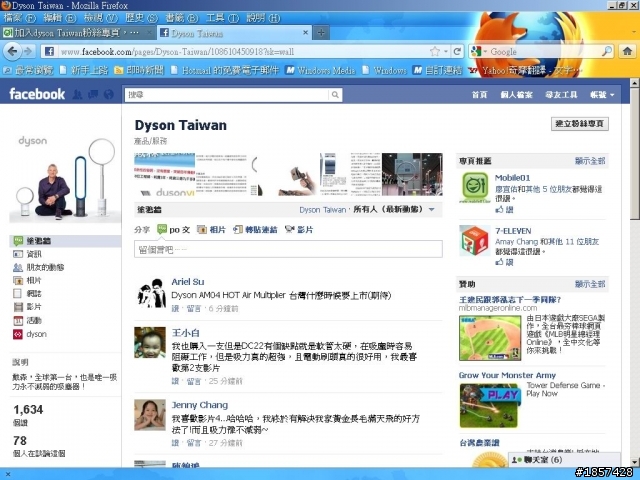Close the Dyson Taiwan tab
Viewport: 640px width, 480px height.
coord(305,33)
